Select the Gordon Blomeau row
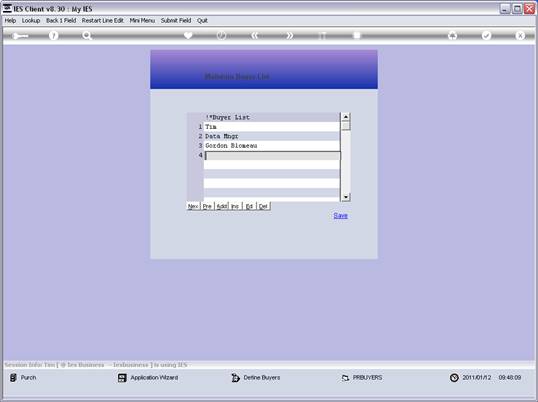This screenshot has width=538, height=402. tap(272, 146)
